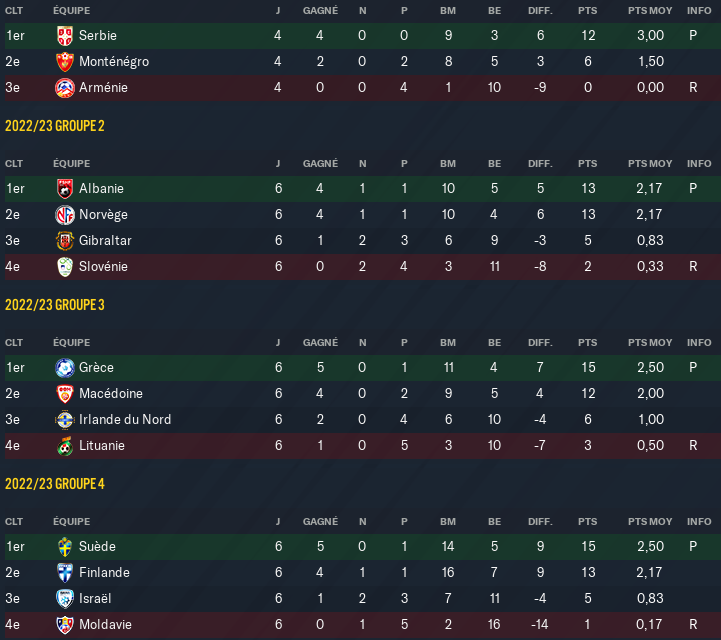Open the Arménie team name
721x640 pixels.
103,87
